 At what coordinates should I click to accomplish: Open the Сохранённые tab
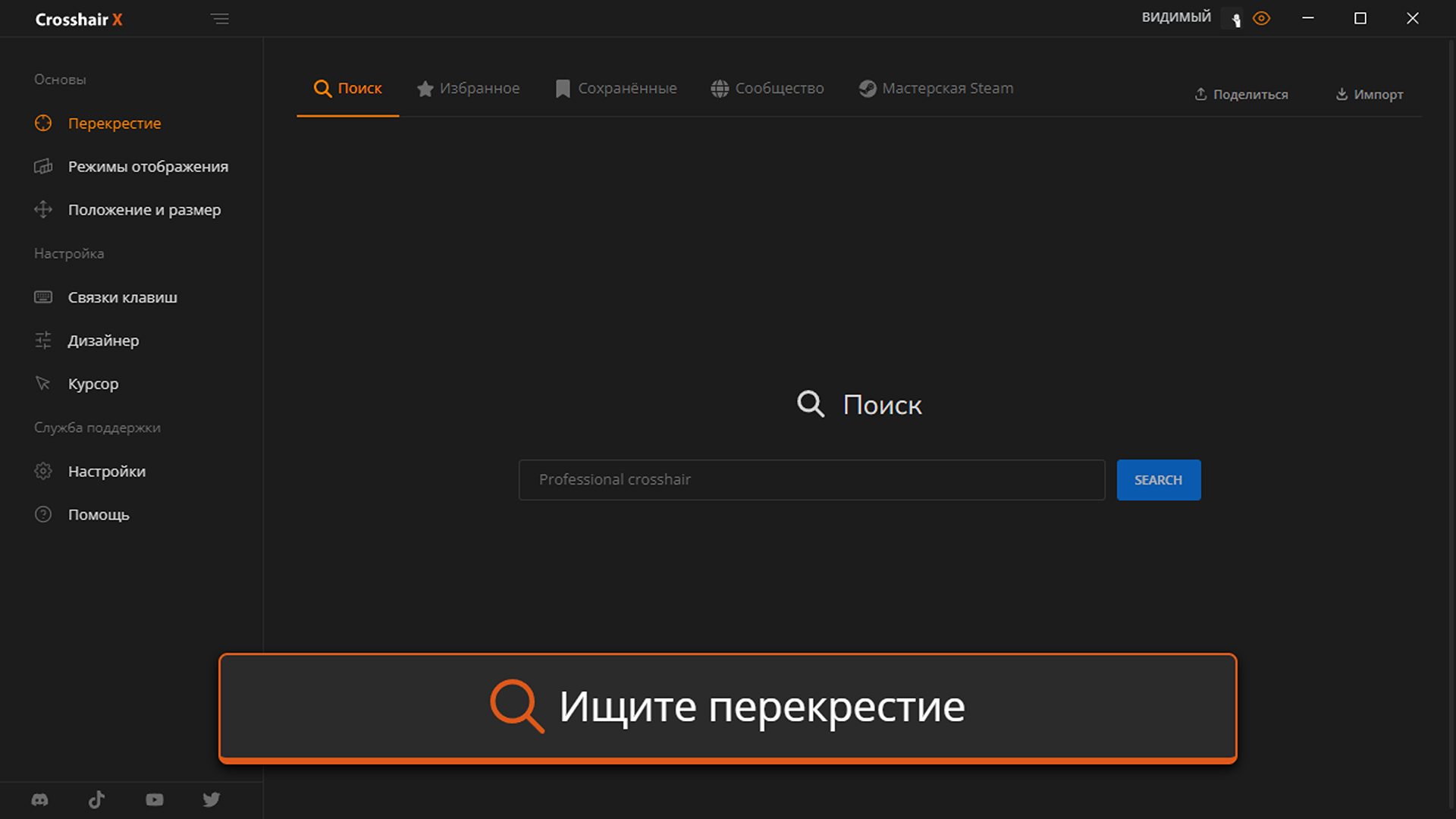pyautogui.click(x=616, y=89)
